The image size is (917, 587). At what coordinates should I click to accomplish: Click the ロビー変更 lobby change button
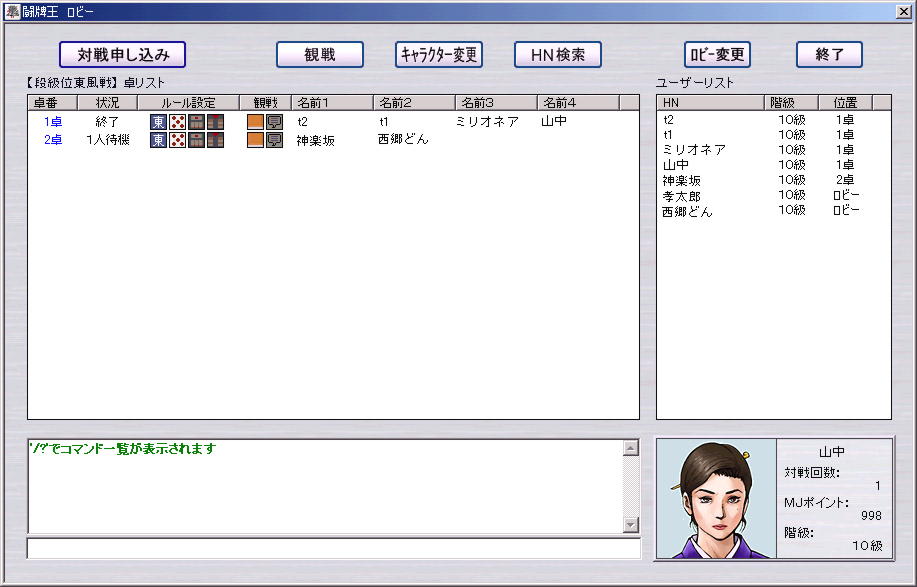(x=717, y=55)
